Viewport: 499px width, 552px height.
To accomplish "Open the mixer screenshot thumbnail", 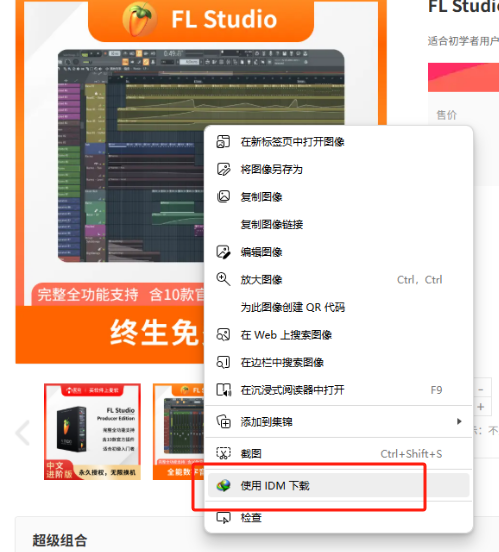I will tap(179, 432).
